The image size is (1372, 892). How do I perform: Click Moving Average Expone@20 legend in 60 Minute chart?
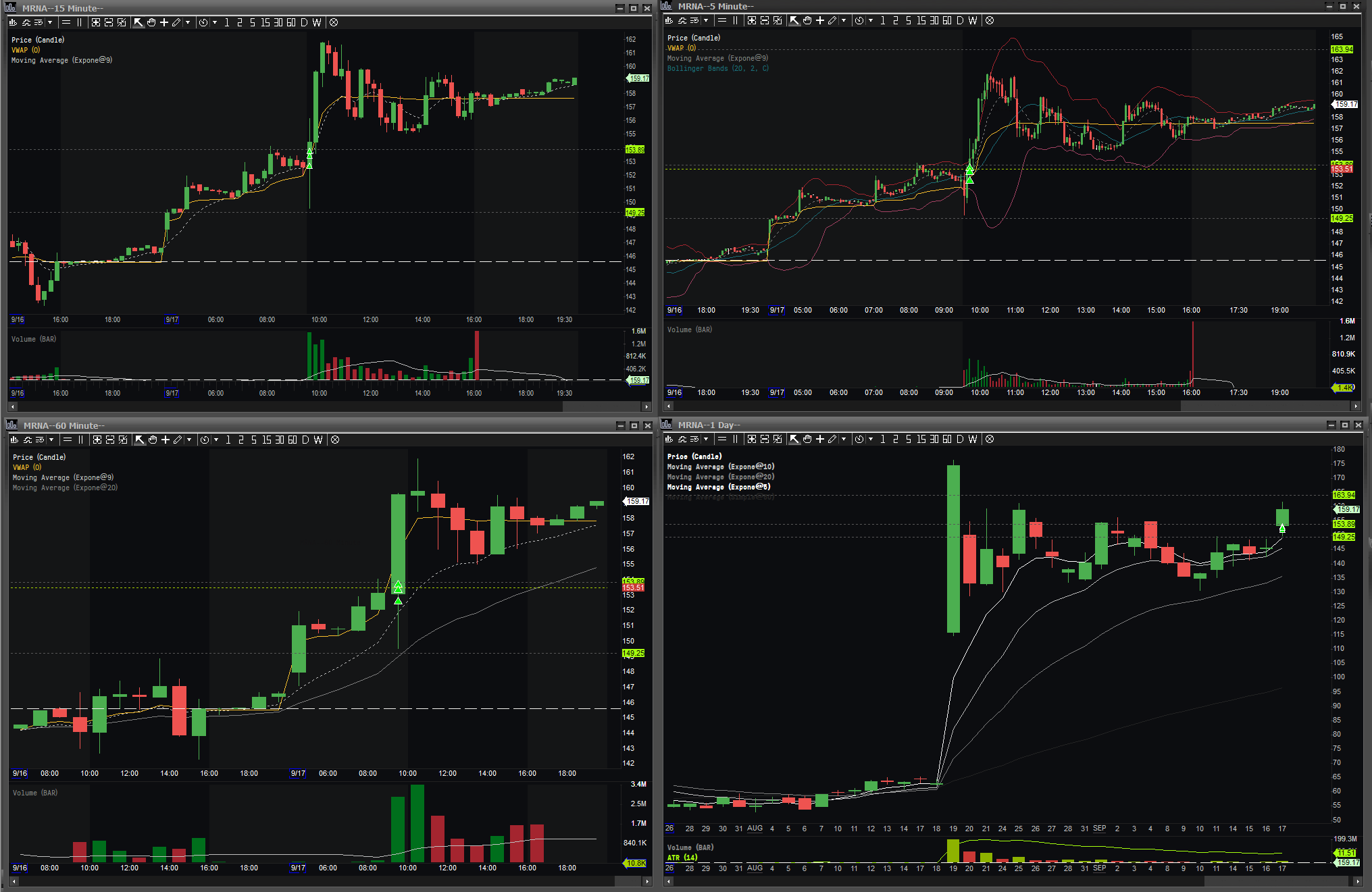click(x=65, y=488)
